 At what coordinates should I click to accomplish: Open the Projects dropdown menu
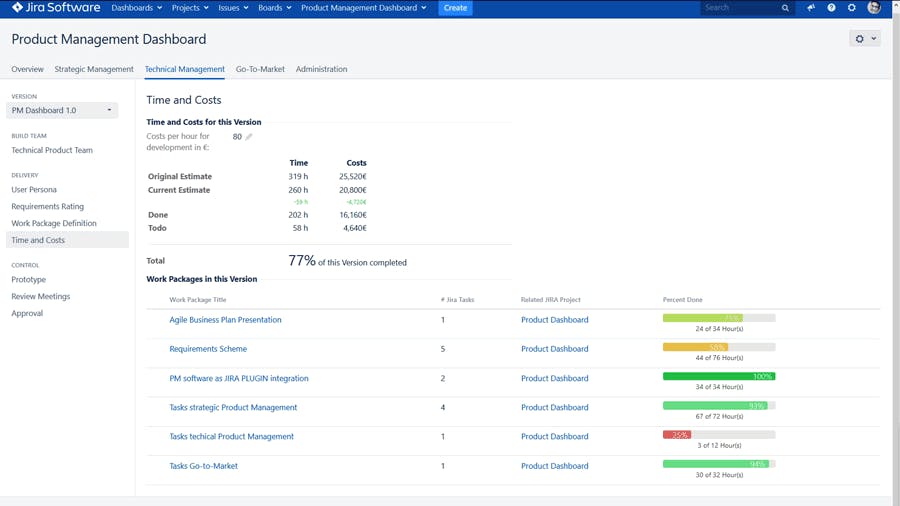(190, 8)
